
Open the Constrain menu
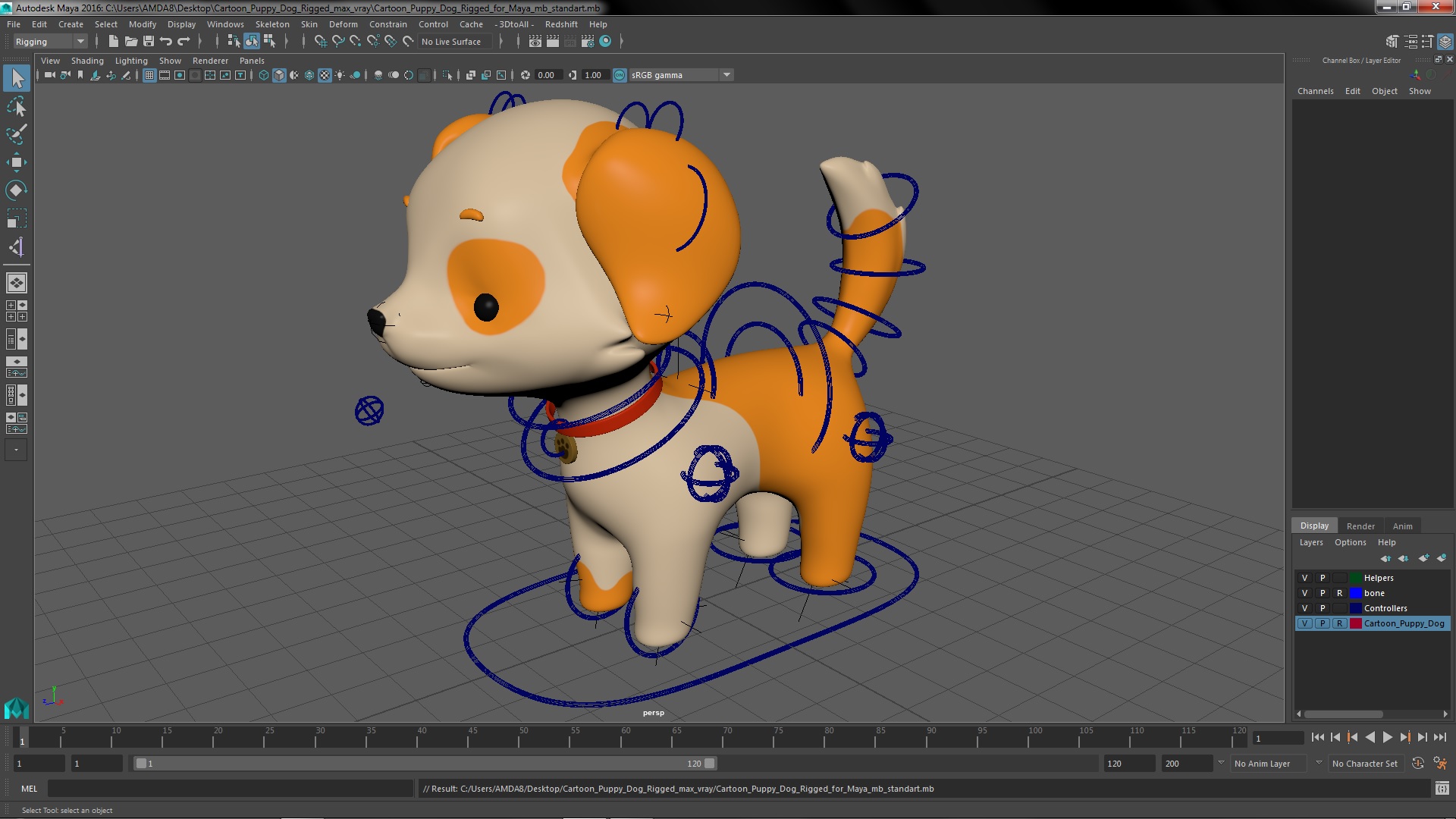pos(388,24)
